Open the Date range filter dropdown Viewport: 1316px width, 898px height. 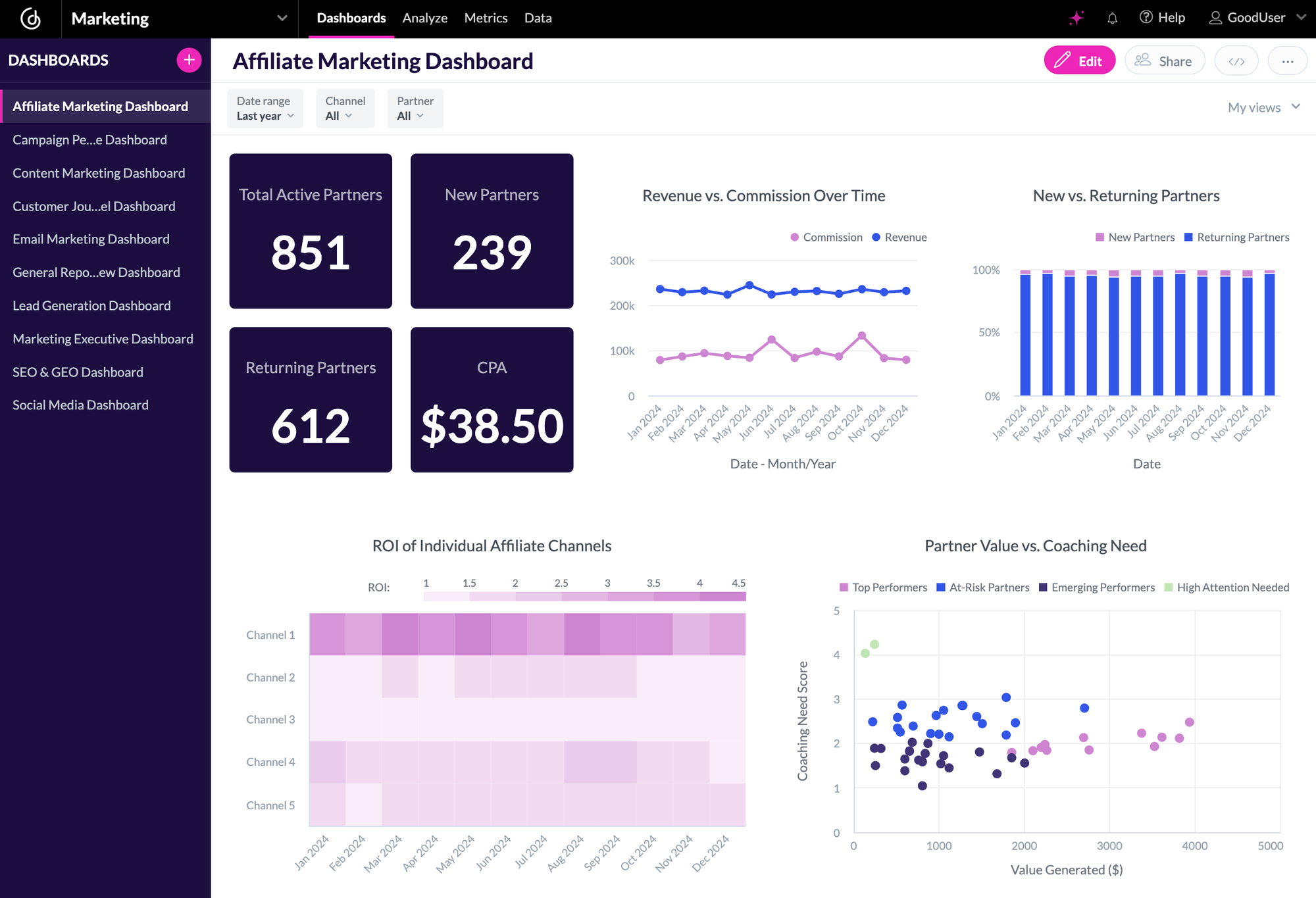tap(265, 108)
